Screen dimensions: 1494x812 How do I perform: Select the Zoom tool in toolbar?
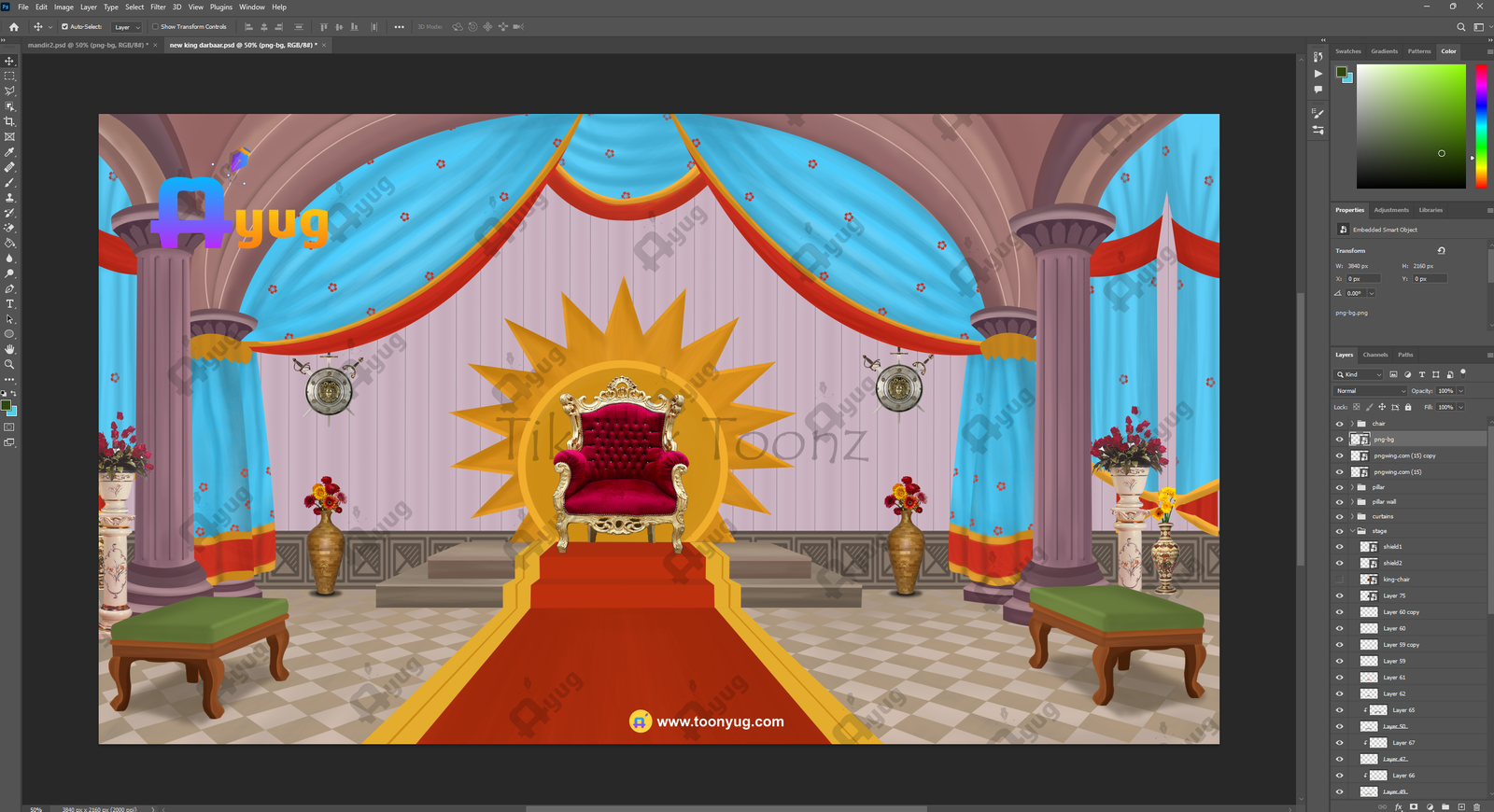tap(9, 365)
